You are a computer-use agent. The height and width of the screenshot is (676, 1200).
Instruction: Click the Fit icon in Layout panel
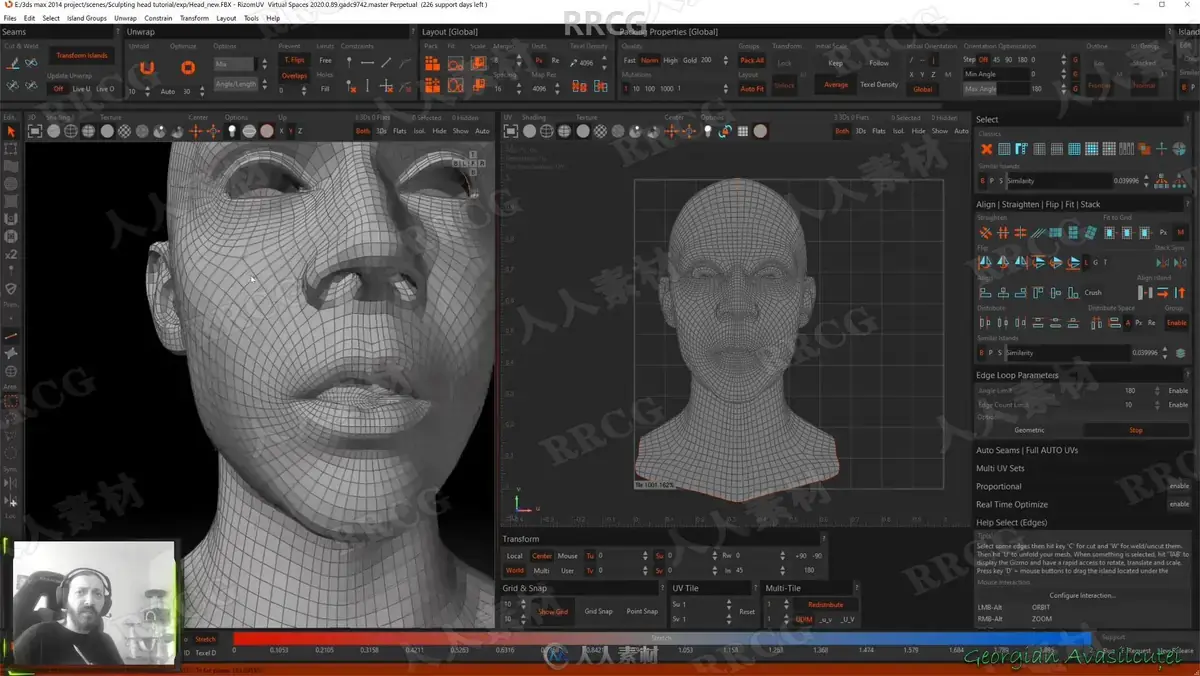(x=455, y=64)
